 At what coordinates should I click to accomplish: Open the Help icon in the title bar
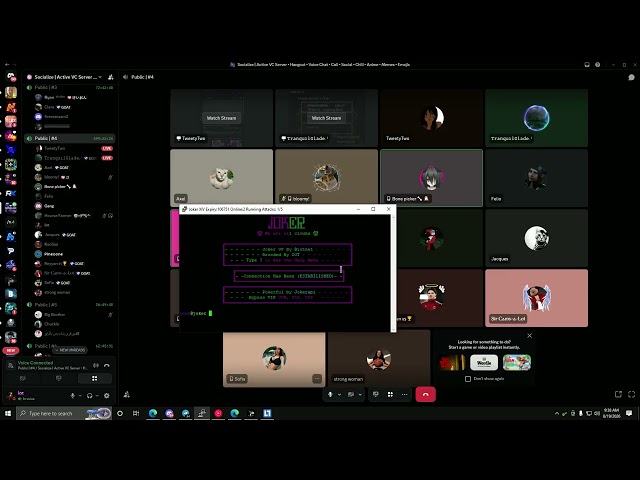pos(598,64)
